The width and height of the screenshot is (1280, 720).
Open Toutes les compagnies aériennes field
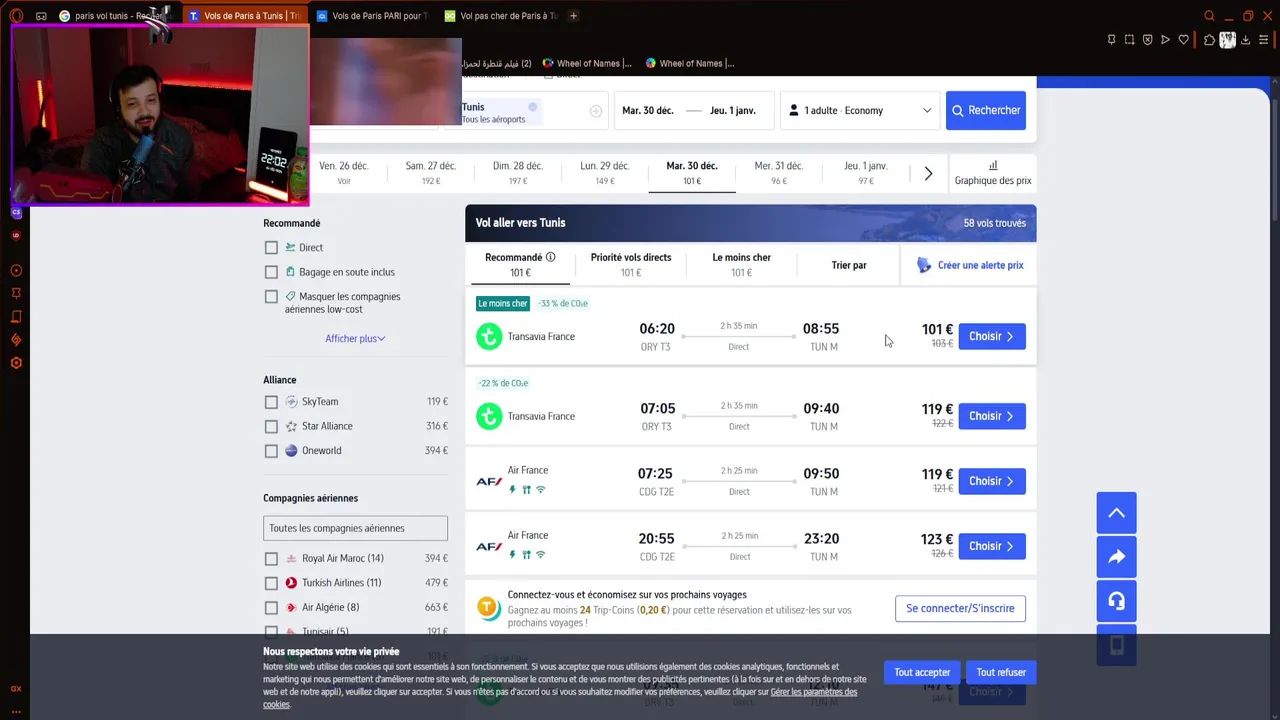click(355, 528)
